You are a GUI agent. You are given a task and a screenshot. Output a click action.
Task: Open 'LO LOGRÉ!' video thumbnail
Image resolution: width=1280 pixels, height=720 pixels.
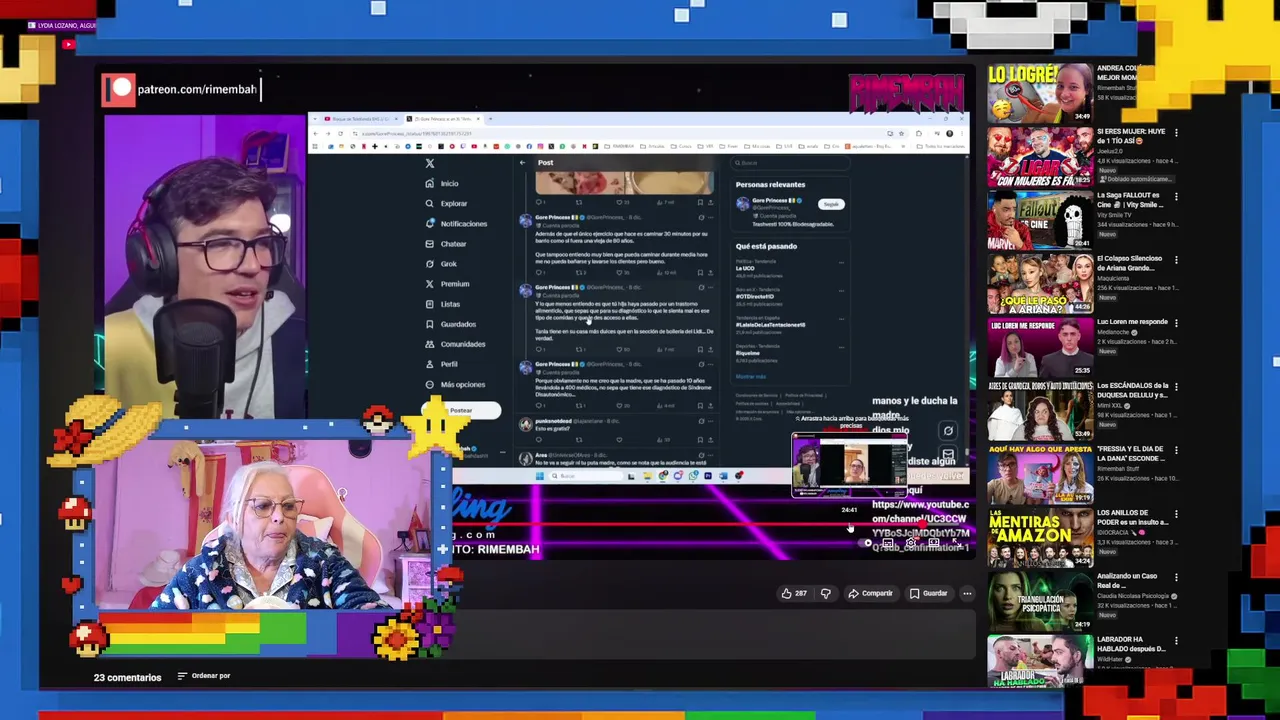pyautogui.click(x=1040, y=93)
